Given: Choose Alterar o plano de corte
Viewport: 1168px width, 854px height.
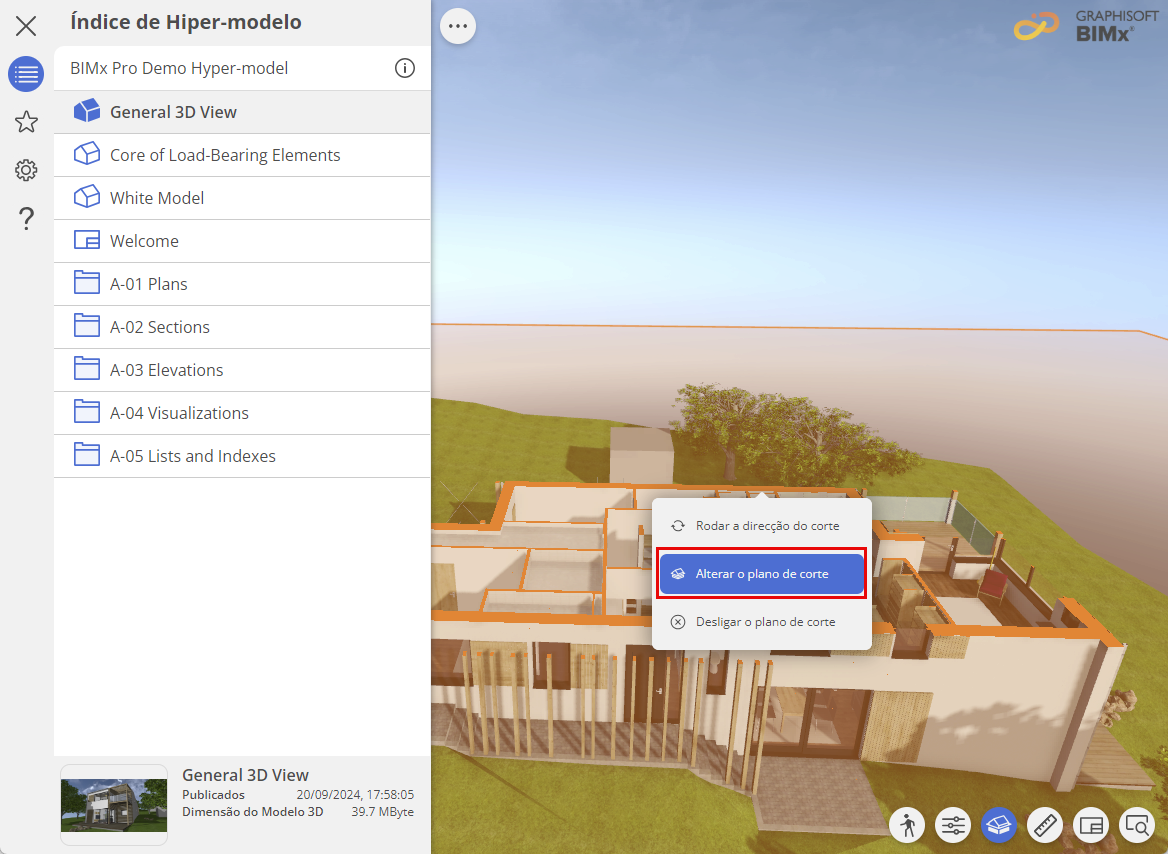Looking at the screenshot, I should [761, 574].
